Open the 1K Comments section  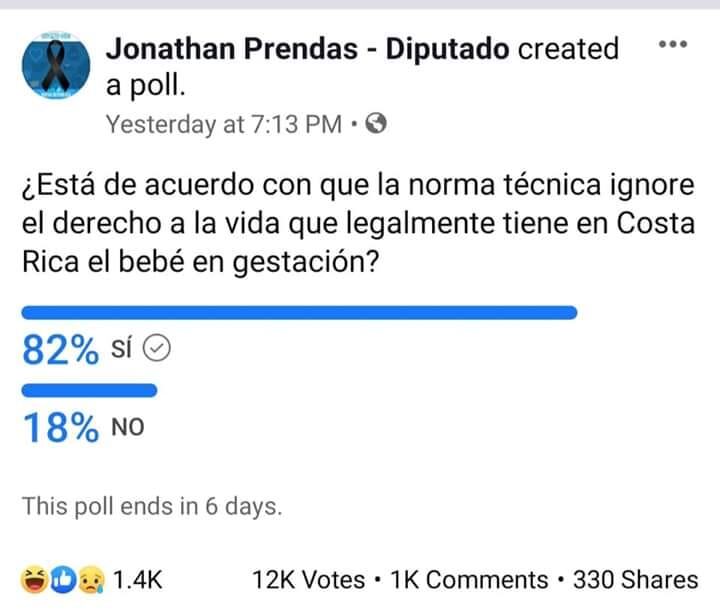pos(467,580)
